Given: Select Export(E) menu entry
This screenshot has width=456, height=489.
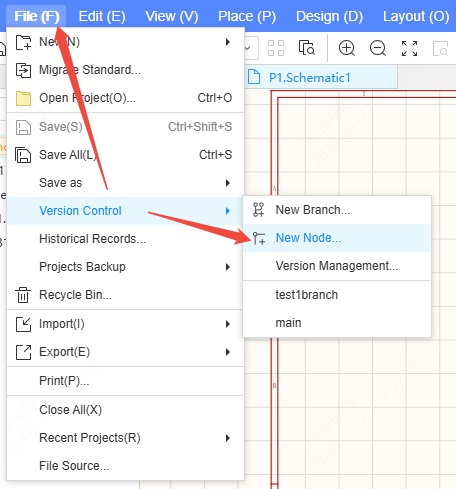Looking at the screenshot, I should [125, 352].
